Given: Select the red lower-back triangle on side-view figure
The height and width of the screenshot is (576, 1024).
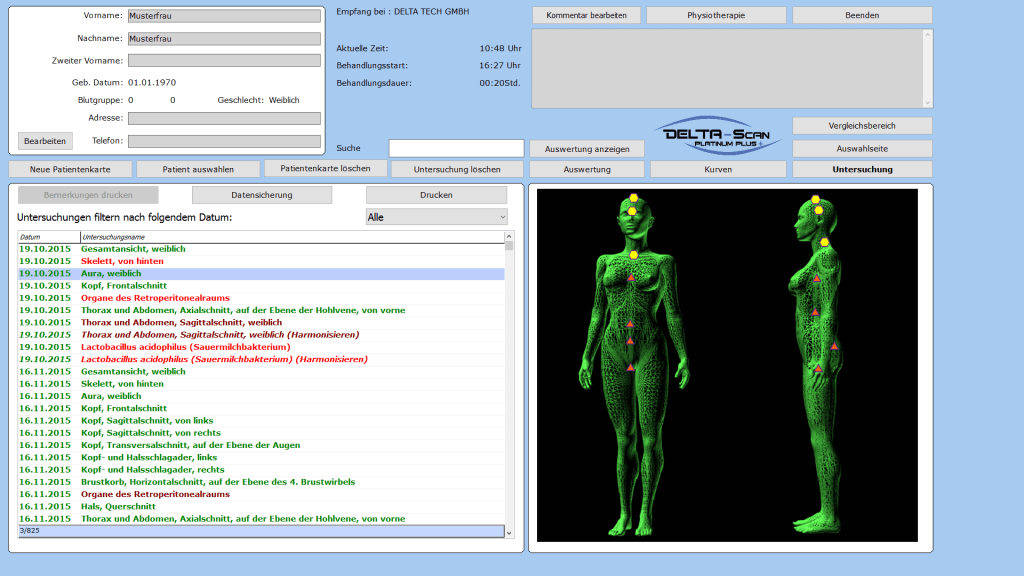Looking at the screenshot, I should pos(834,346).
